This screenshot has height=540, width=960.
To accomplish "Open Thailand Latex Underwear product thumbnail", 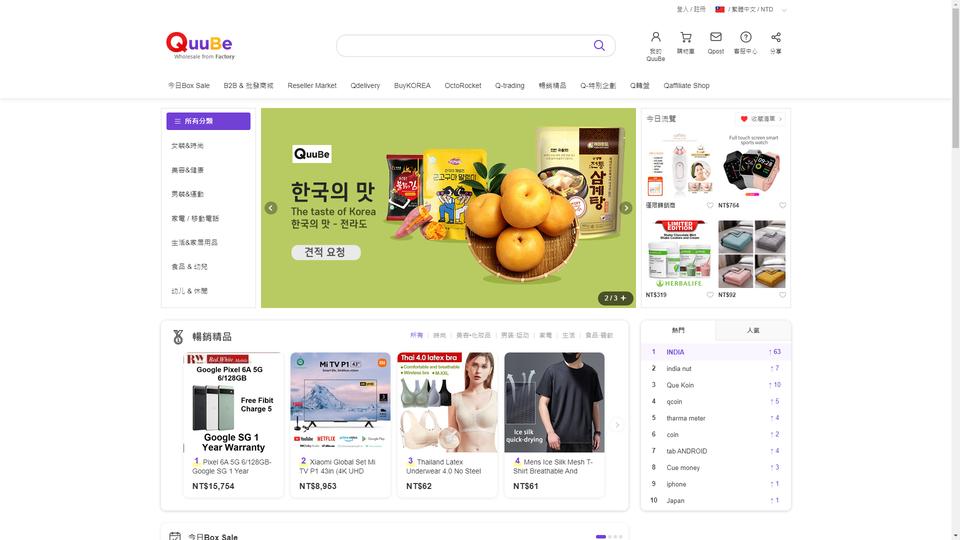I will (x=447, y=402).
